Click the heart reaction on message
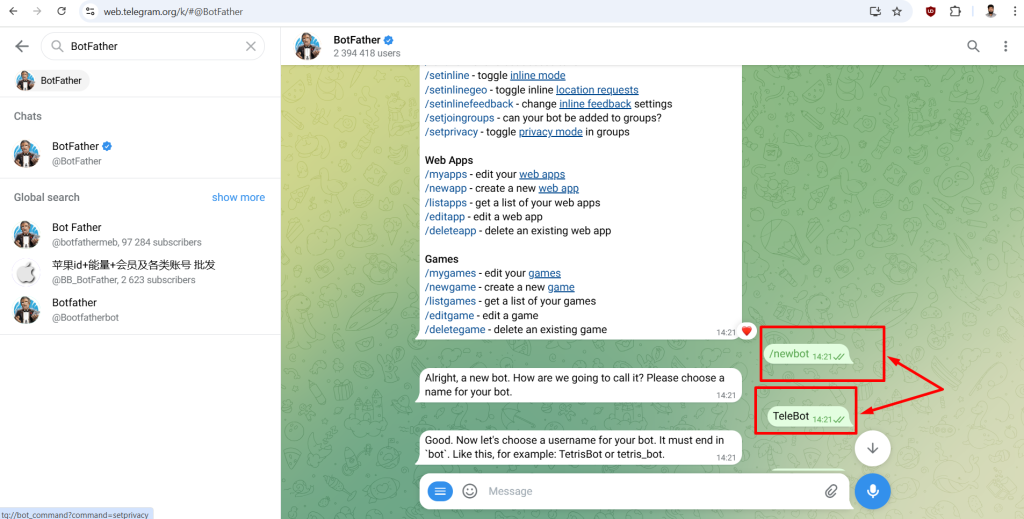 pyautogui.click(x=747, y=331)
